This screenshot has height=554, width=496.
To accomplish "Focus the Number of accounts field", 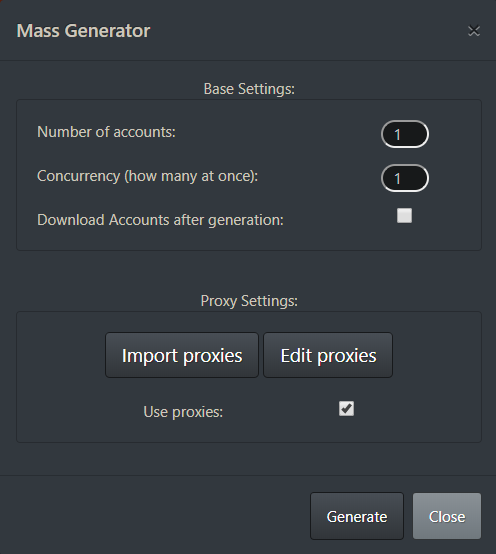I will coord(405,134).
